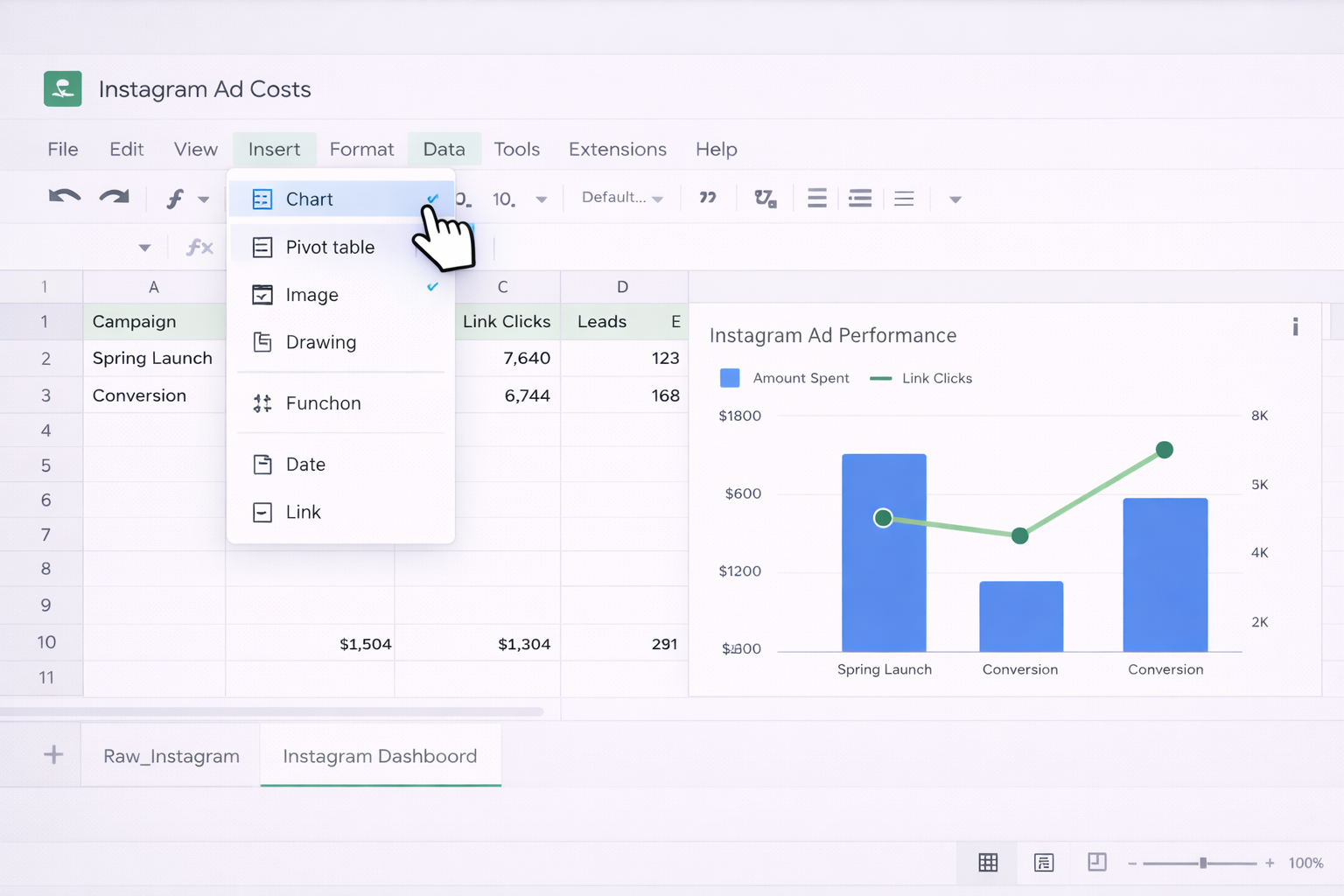Click the chart options i icon

[1295, 326]
